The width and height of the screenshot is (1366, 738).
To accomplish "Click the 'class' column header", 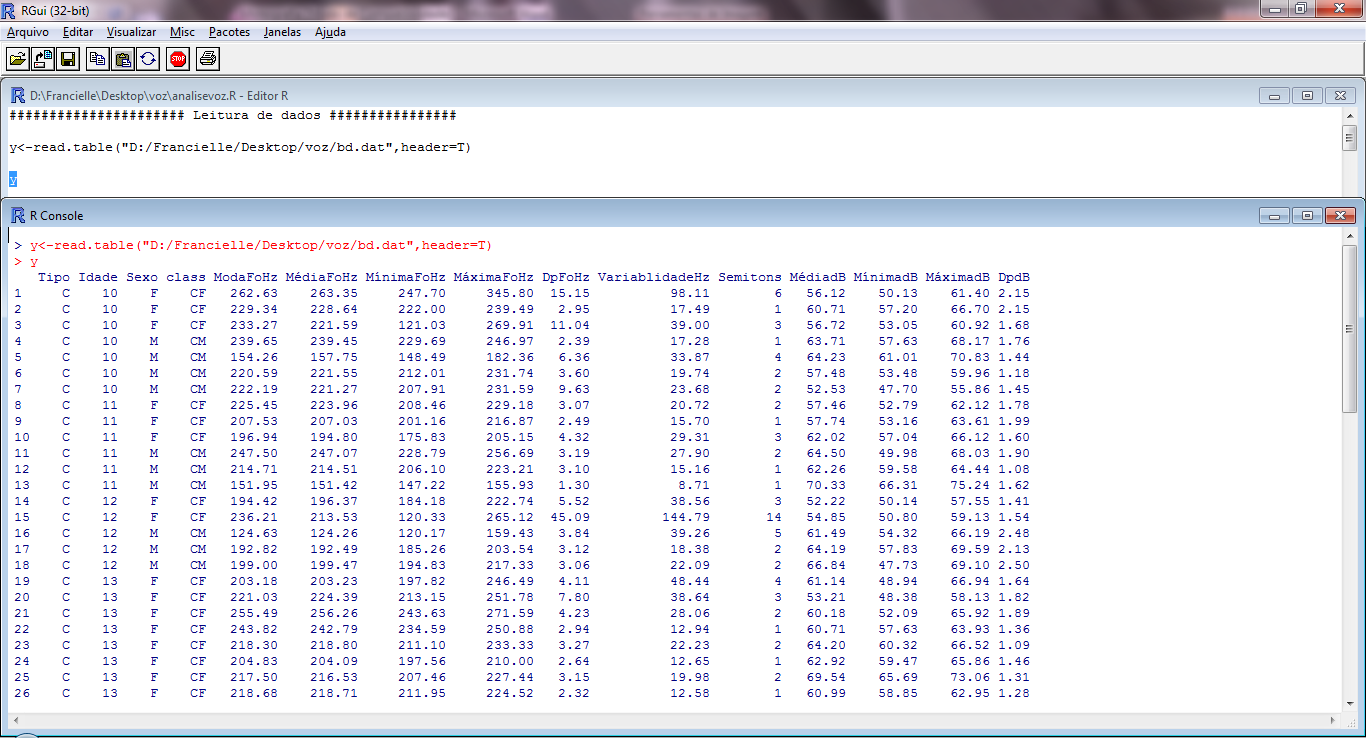I will pos(186,277).
